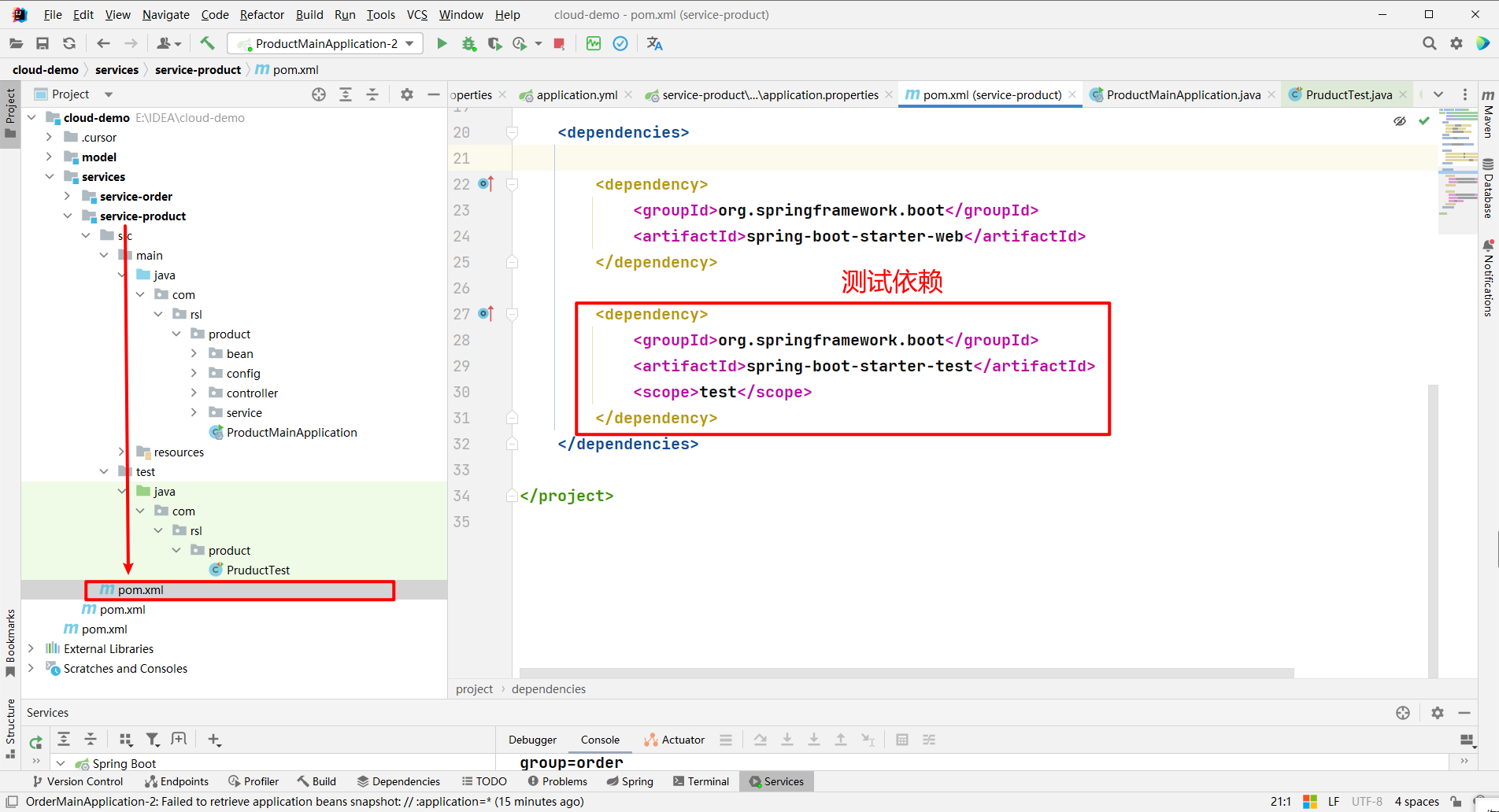Switch to the Actuator tab
The width and height of the screenshot is (1499, 812).
(x=674, y=740)
